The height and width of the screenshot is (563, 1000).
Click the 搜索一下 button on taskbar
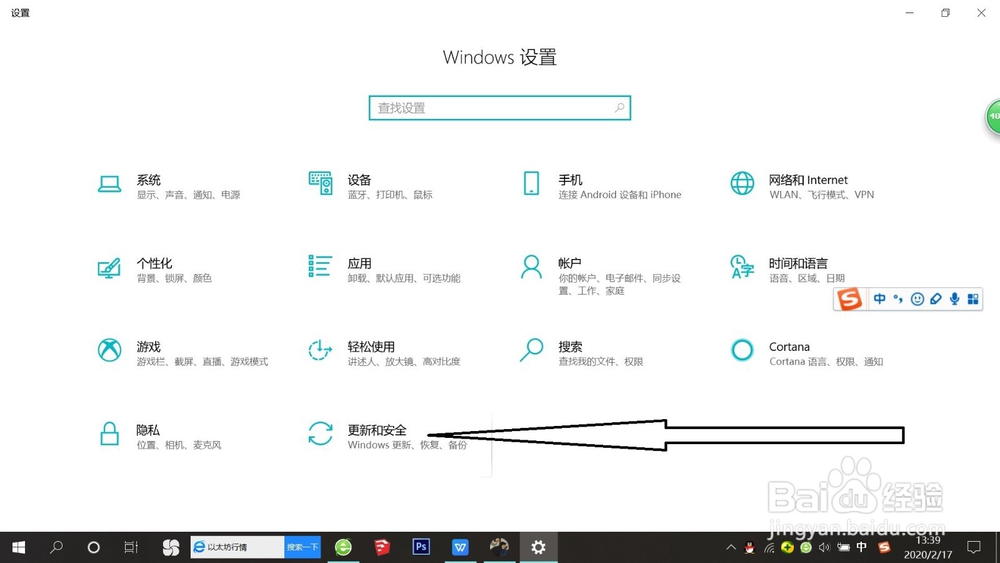302,547
